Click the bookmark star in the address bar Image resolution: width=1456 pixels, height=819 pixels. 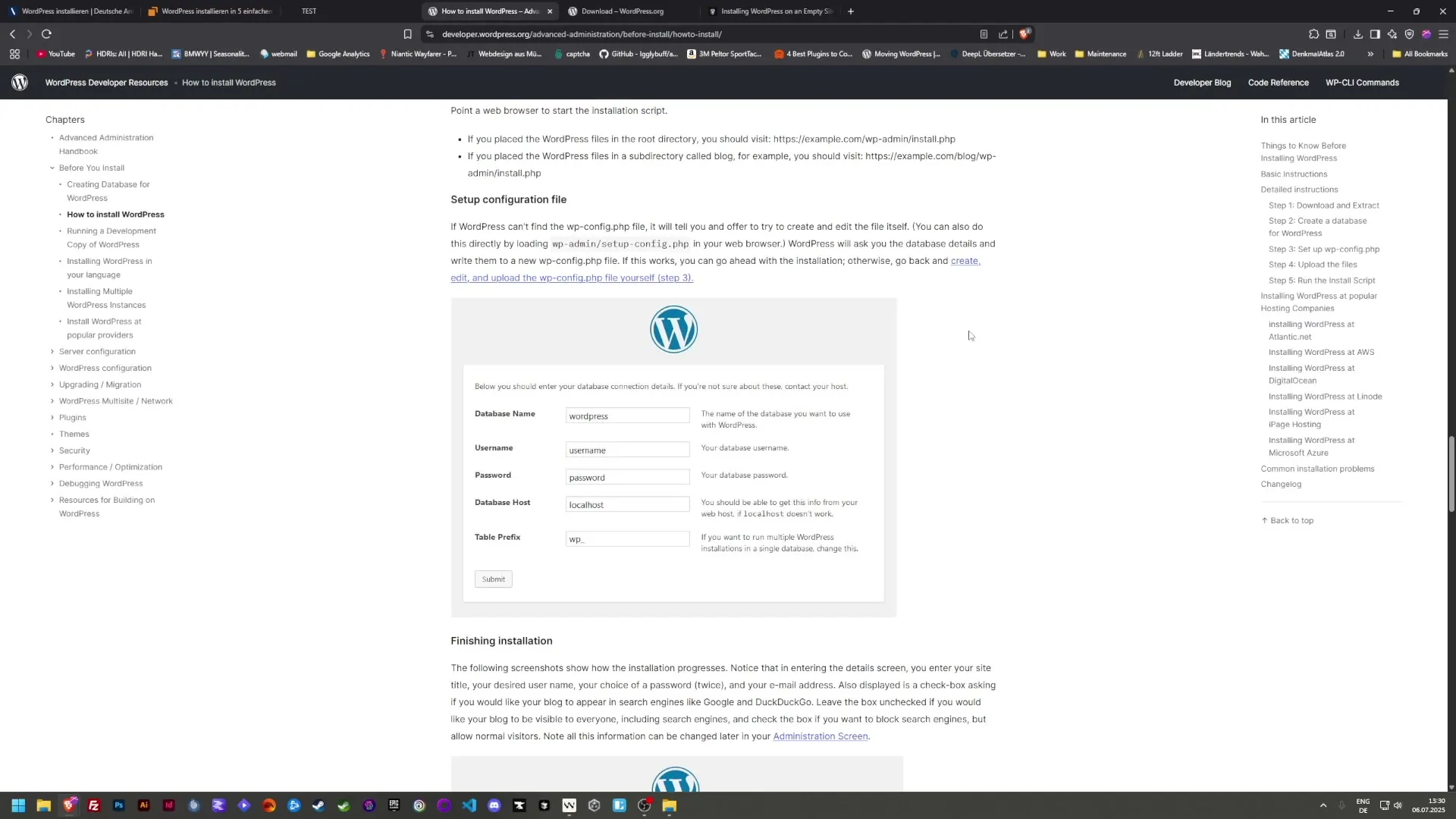(x=408, y=34)
